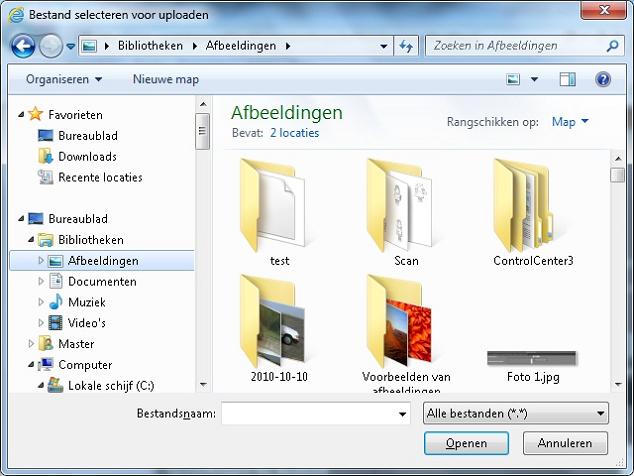The height and width of the screenshot is (476, 634).
Task: Expand the Afbeeldingen tree node
Action: pos(41,260)
